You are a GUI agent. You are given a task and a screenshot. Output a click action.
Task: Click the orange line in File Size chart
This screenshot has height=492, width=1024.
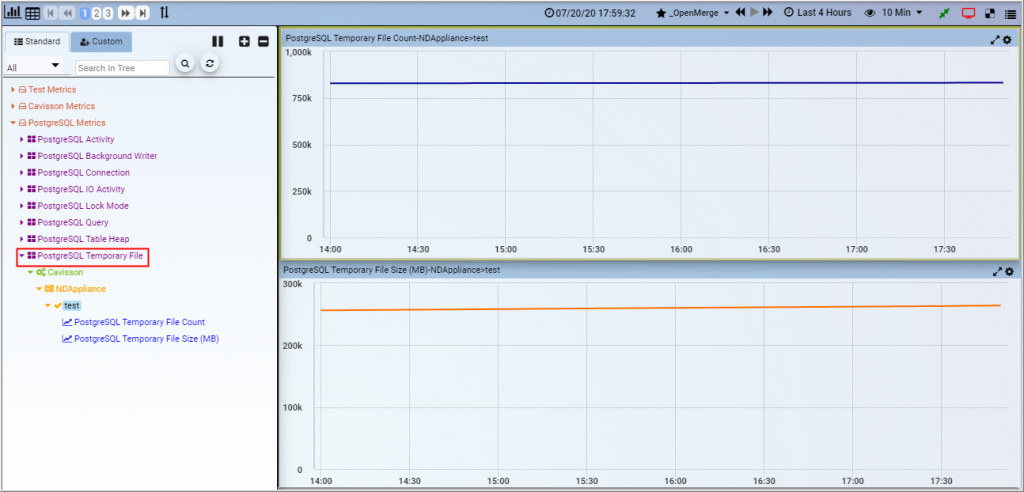point(660,308)
